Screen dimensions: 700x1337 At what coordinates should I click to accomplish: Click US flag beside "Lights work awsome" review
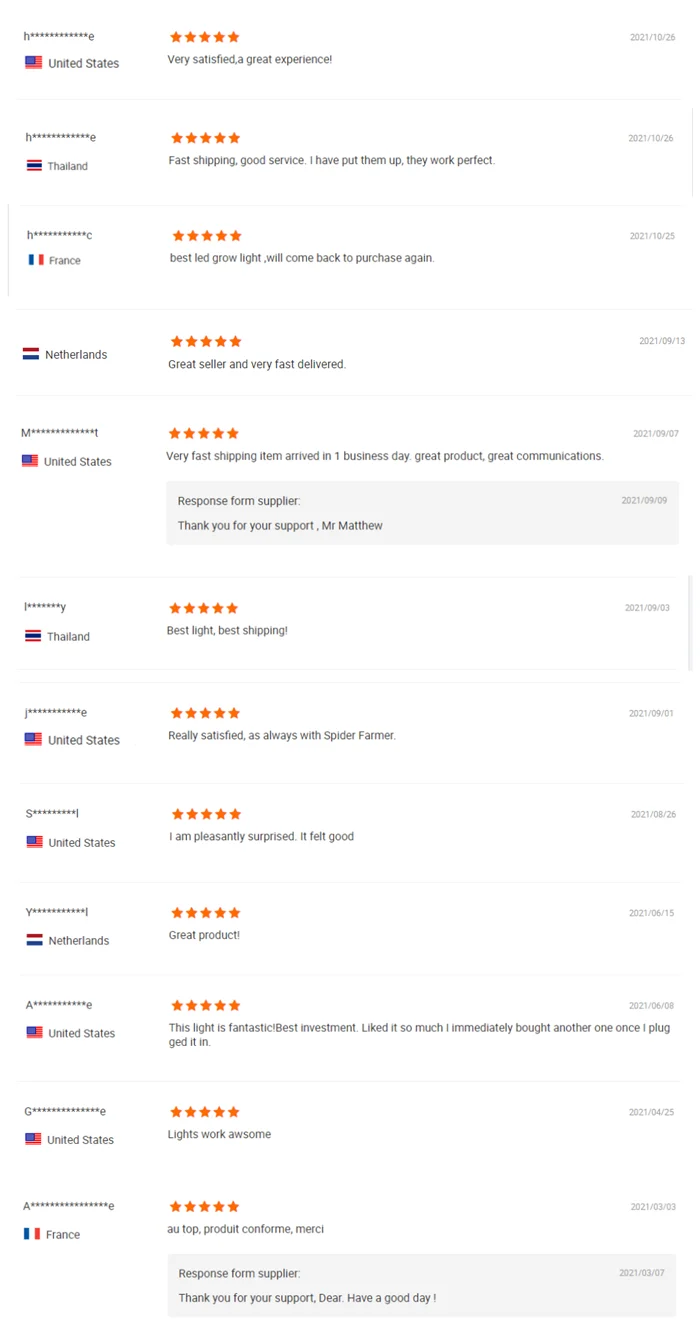click(33, 1139)
